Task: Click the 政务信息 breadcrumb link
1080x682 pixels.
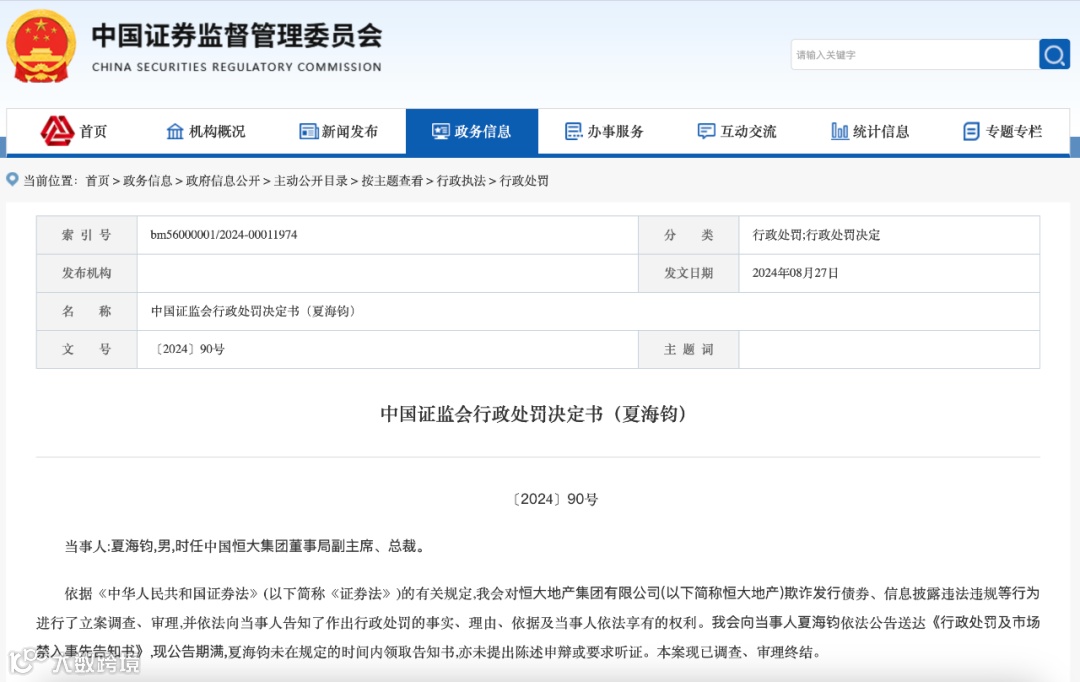Action: [x=147, y=180]
